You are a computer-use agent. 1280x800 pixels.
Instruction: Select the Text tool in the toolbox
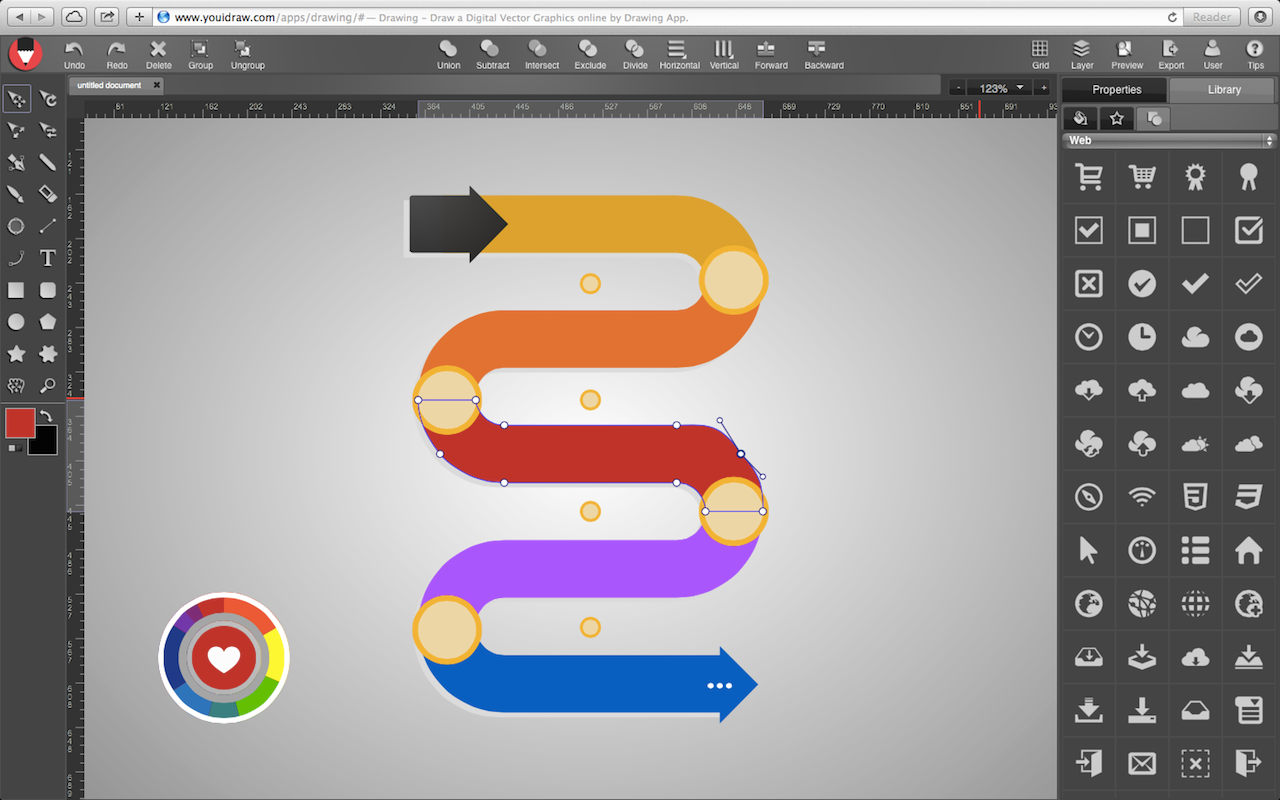click(46, 258)
